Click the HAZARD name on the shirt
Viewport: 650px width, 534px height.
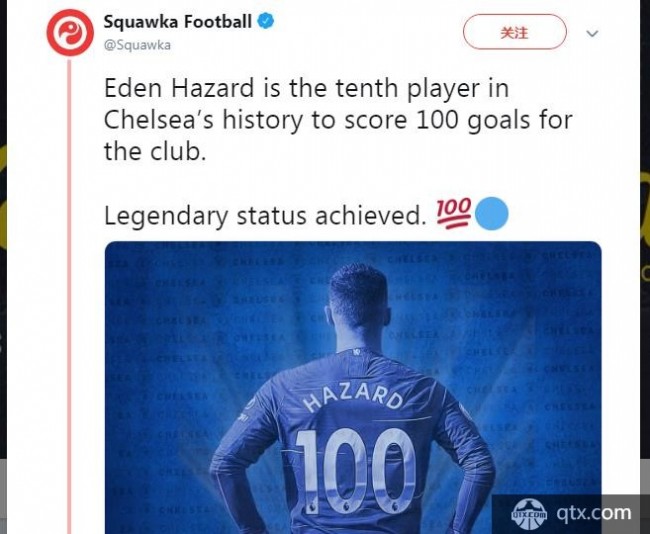pos(353,398)
